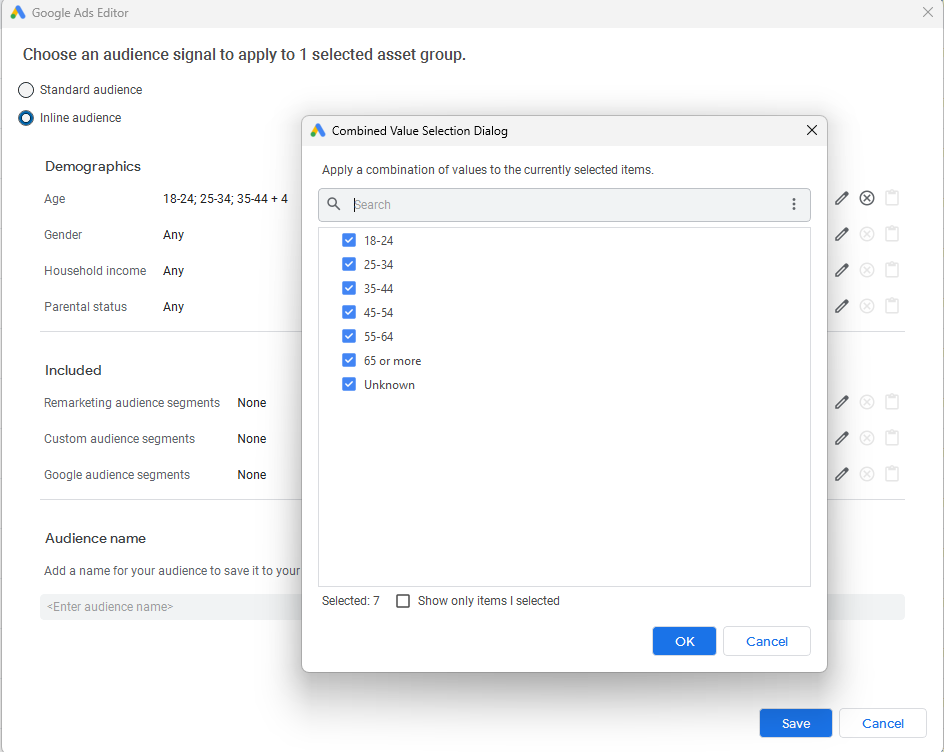The width and height of the screenshot is (944, 752).
Task: Edit the Household income row
Action: coord(842,270)
